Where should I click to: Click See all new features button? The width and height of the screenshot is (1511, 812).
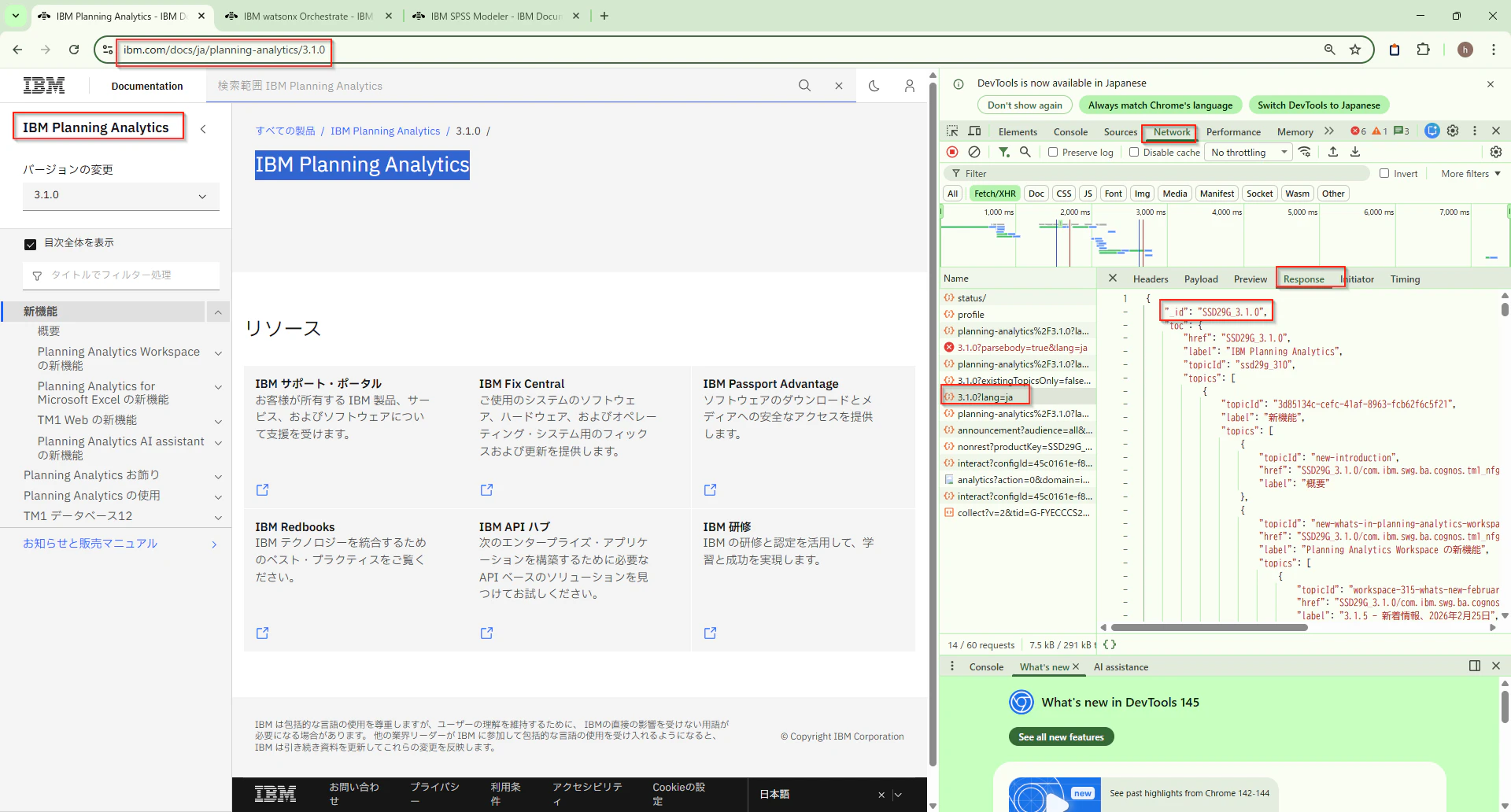(1061, 737)
